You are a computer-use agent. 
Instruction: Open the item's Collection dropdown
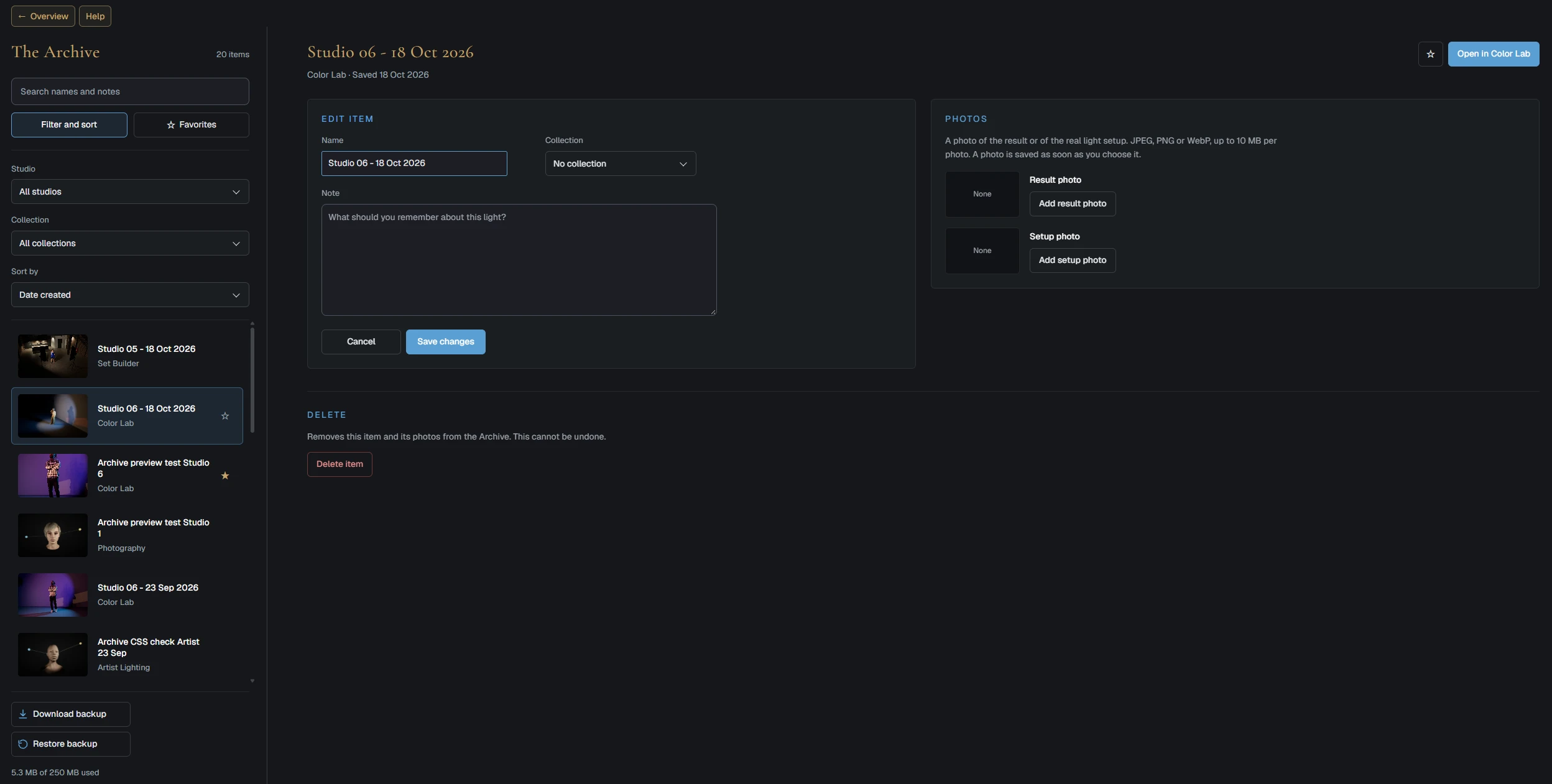click(621, 164)
